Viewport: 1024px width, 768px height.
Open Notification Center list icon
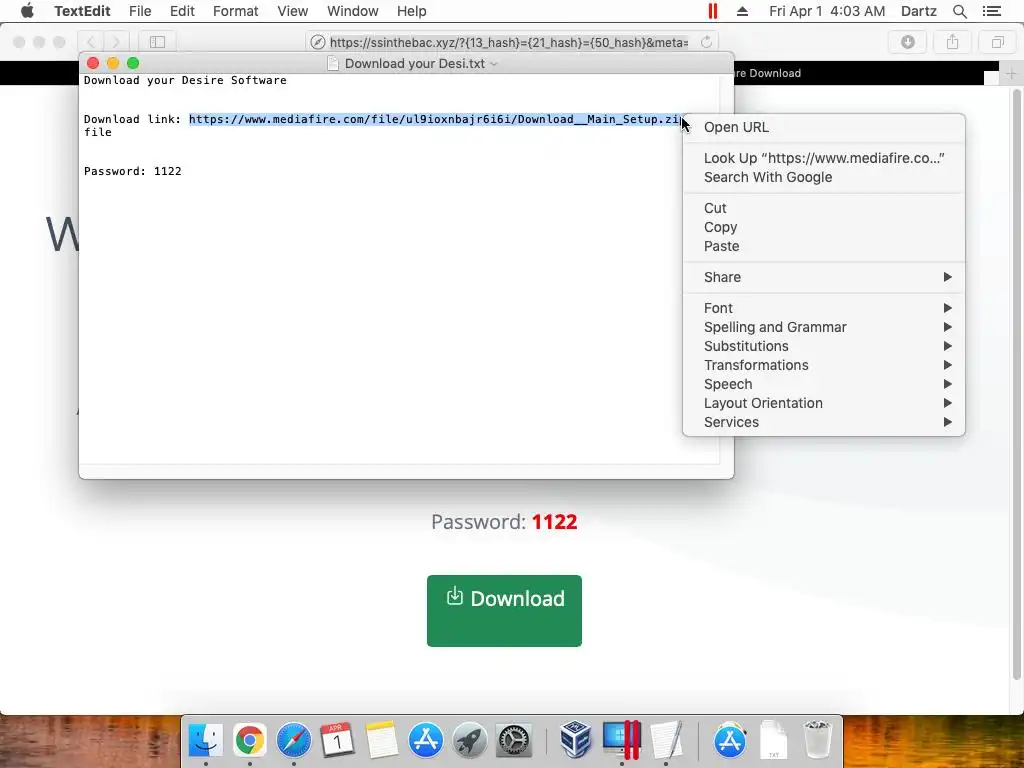[x=991, y=11]
